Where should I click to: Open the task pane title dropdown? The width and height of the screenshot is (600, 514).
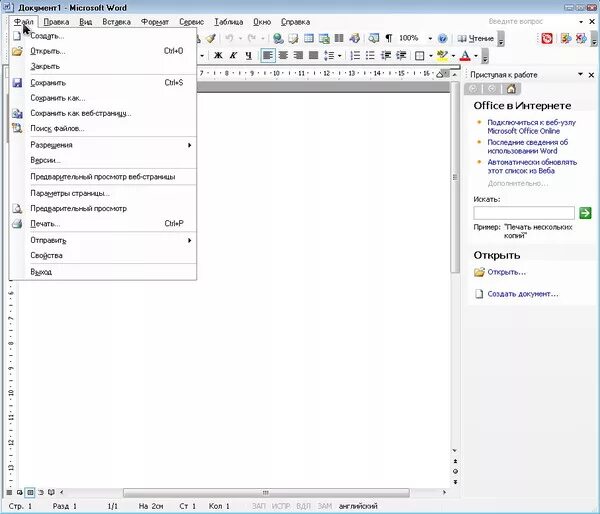tap(580, 74)
